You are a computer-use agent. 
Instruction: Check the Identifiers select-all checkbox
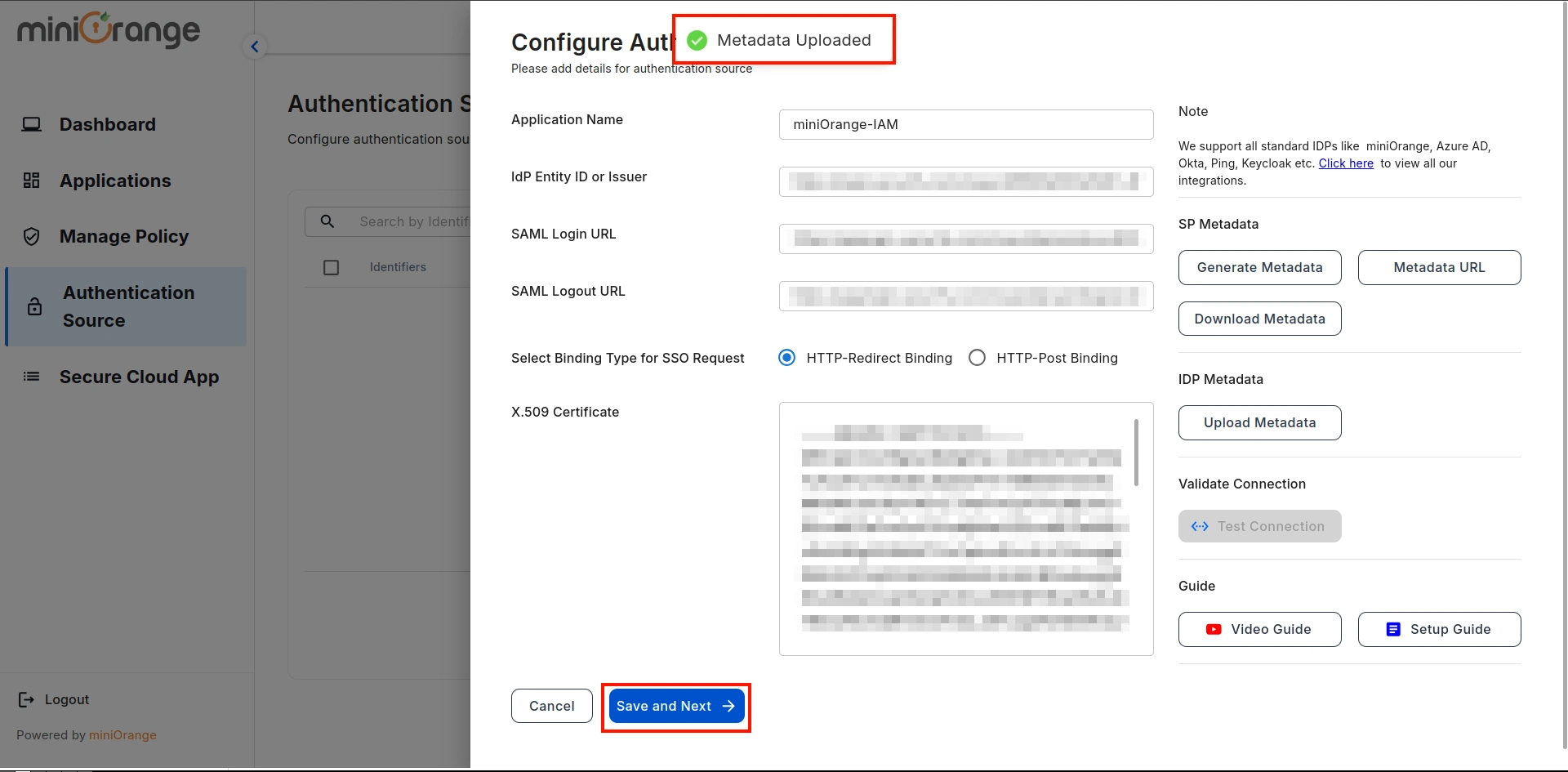click(x=331, y=267)
